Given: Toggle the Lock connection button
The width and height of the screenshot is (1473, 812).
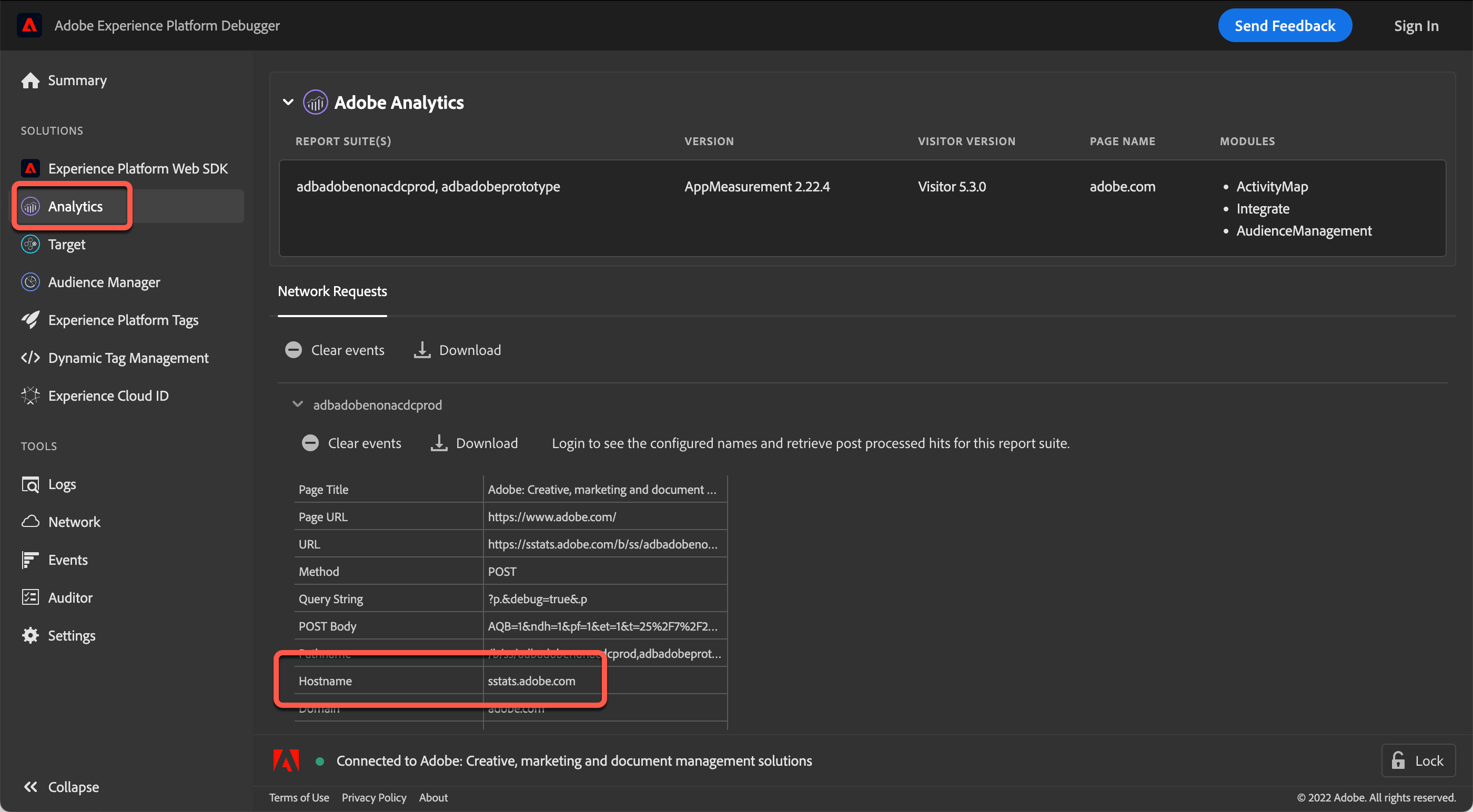Looking at the screenshot, I should pyautogui.click(x=1418, y=760).
